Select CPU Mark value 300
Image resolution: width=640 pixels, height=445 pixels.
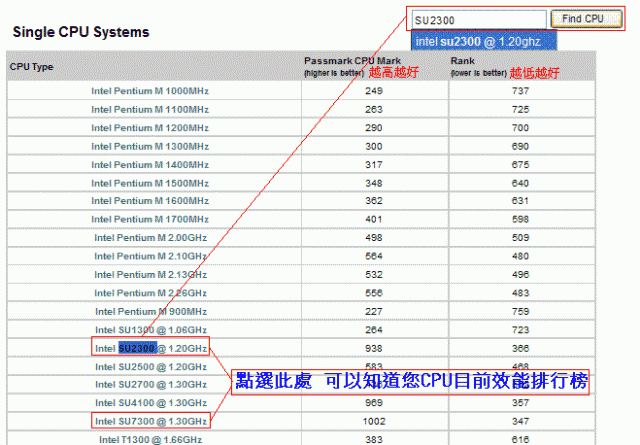[x=374, y=146]
